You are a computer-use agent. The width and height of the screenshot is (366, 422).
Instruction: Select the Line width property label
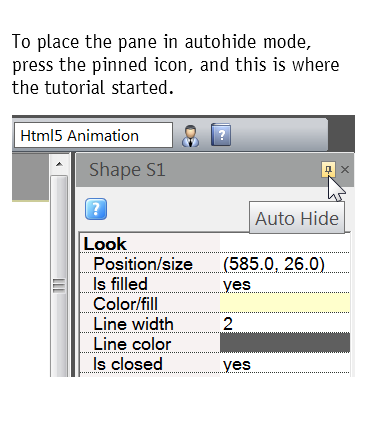point(133,324)
